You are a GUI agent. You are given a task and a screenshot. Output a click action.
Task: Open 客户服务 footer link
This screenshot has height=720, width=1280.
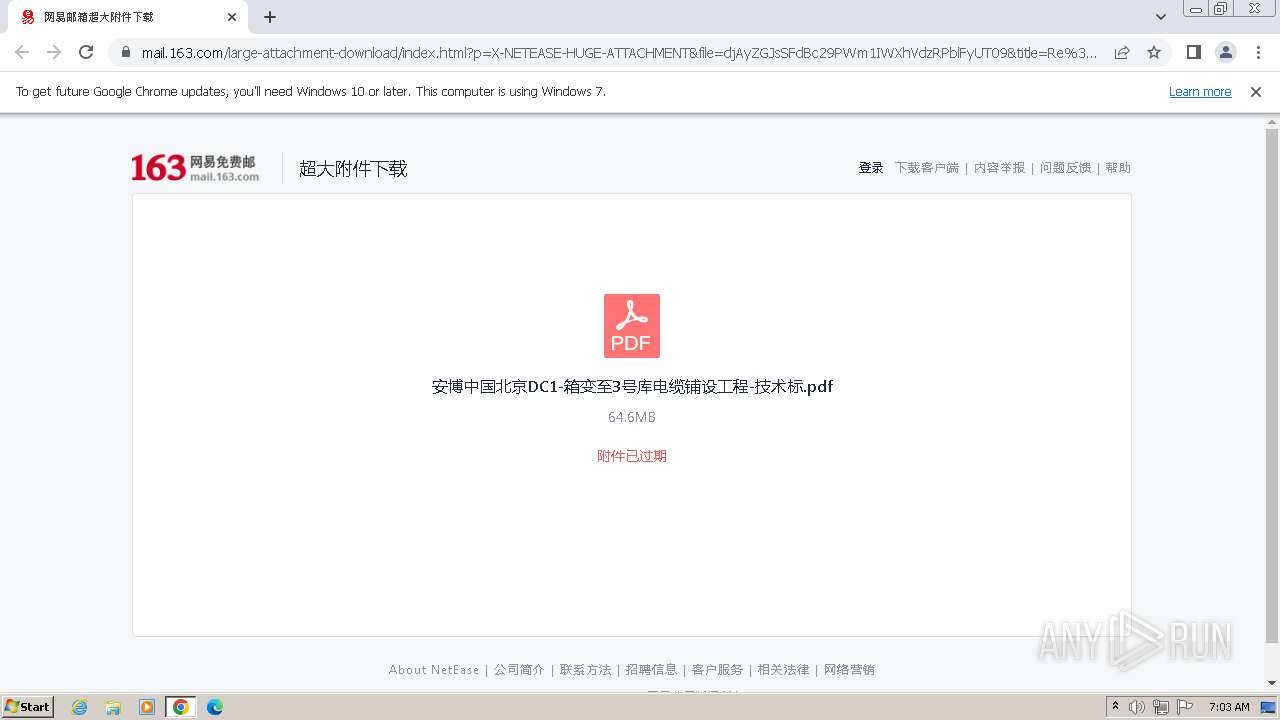pyautogui.click(x=718, y=670)
